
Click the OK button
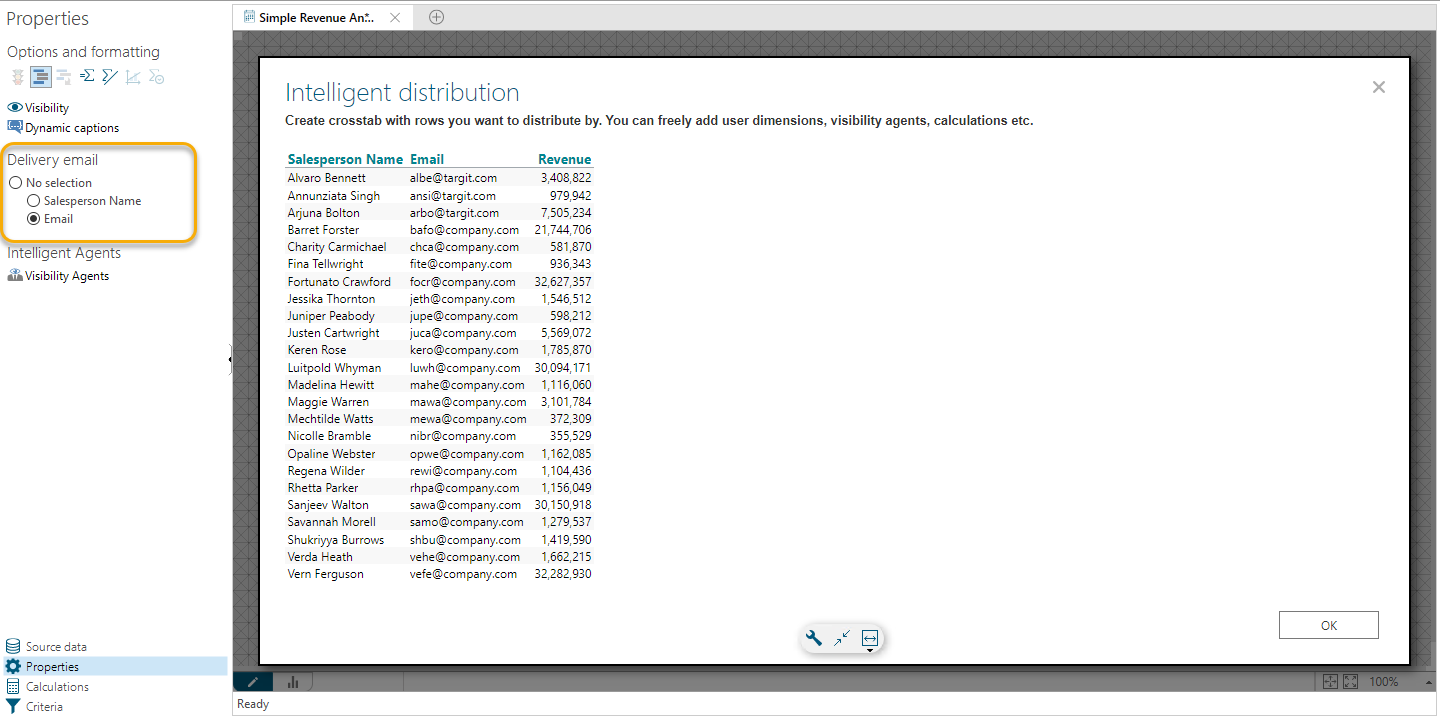click(1329, 625)
